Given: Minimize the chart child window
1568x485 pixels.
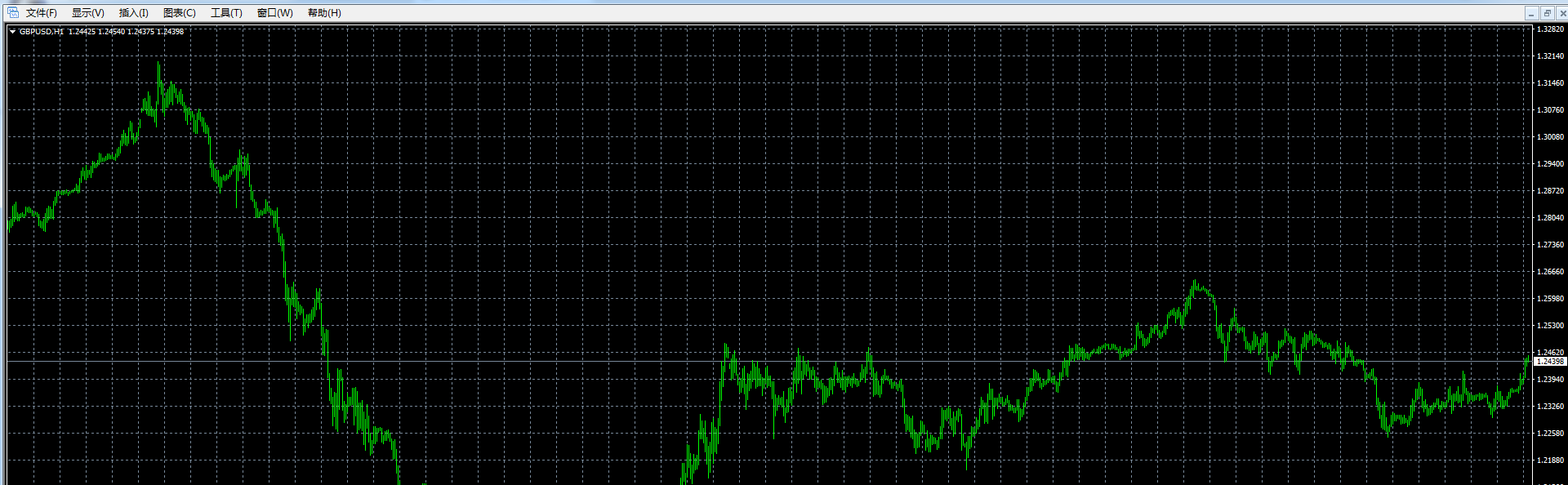Looking at the screenshot, I should [1531, 13].
